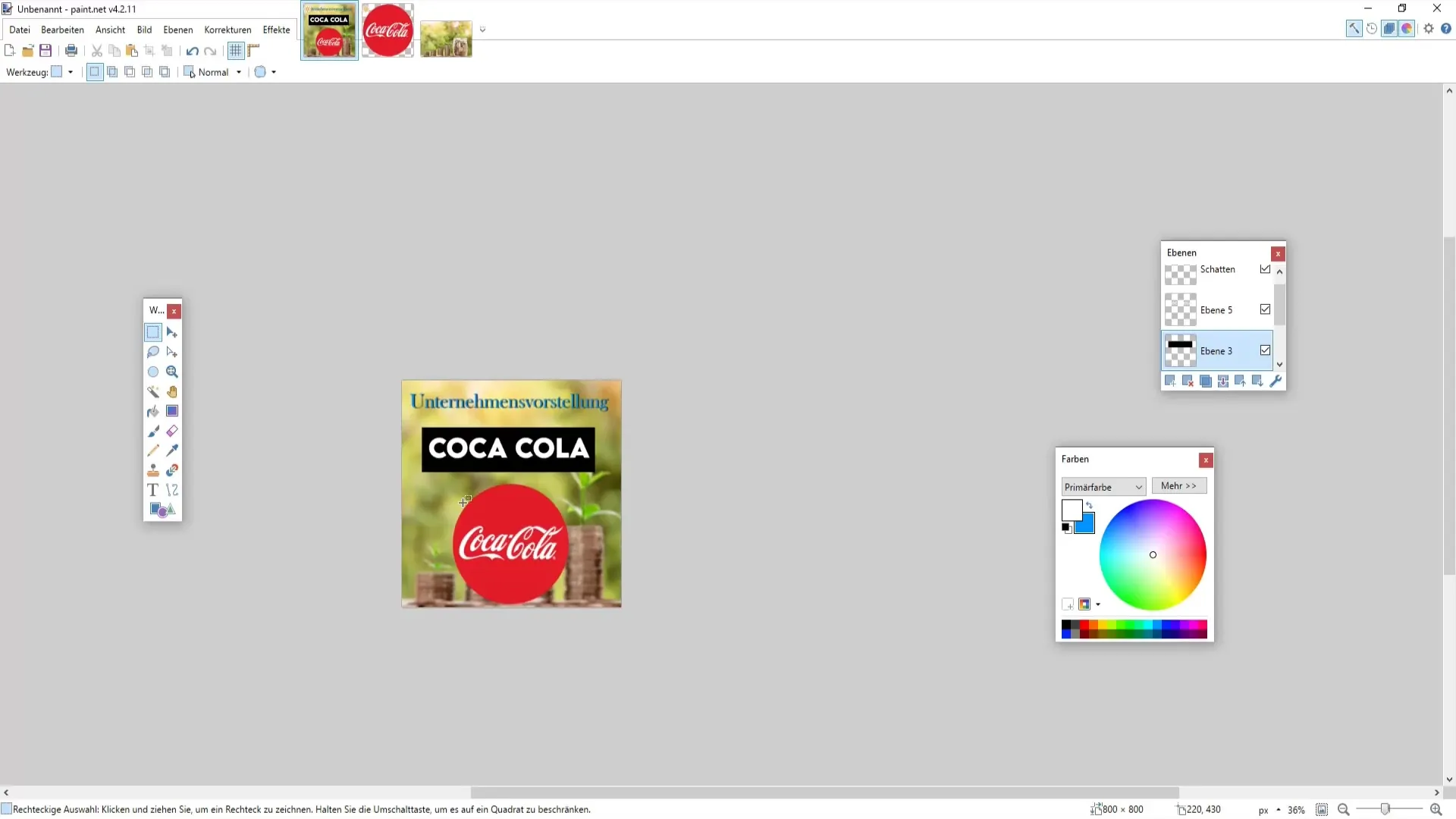Select the Ebene 5 layer row
This screenshot has height=819, width=1456.
1217,309
